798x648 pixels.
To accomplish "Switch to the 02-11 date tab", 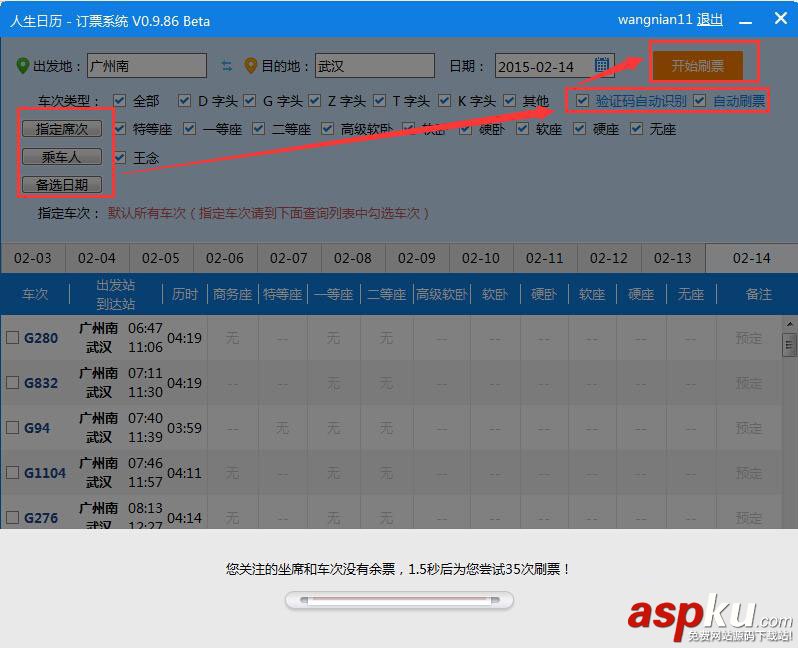I will 545,258.
